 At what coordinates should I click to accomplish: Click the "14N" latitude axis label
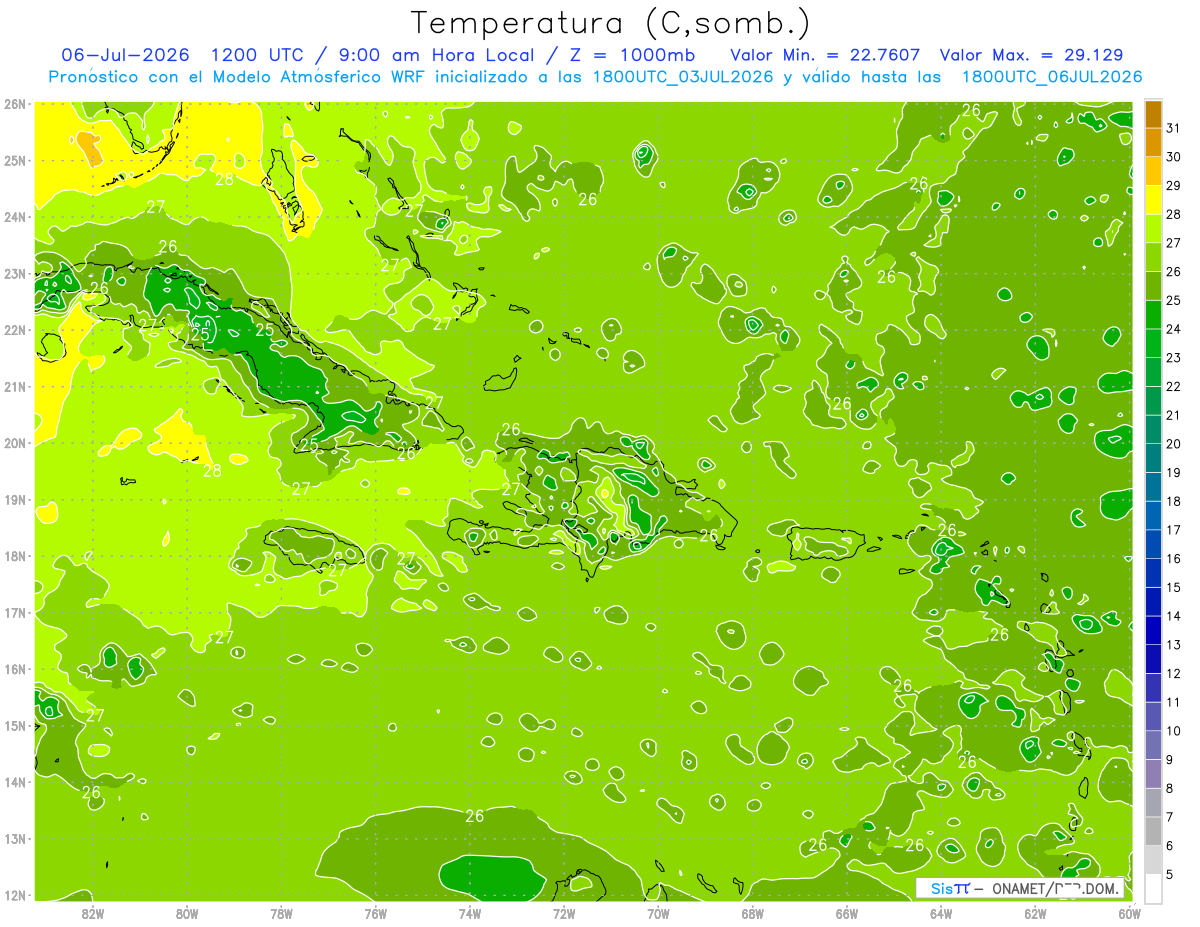(15, 782)
